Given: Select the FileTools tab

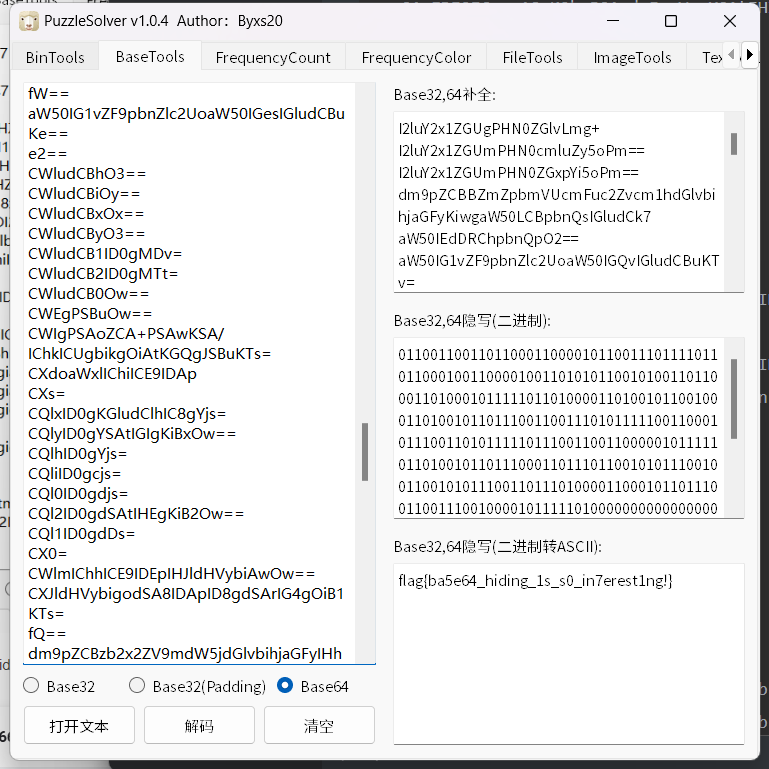Looking at the screenshot, I should click(532, 57).
